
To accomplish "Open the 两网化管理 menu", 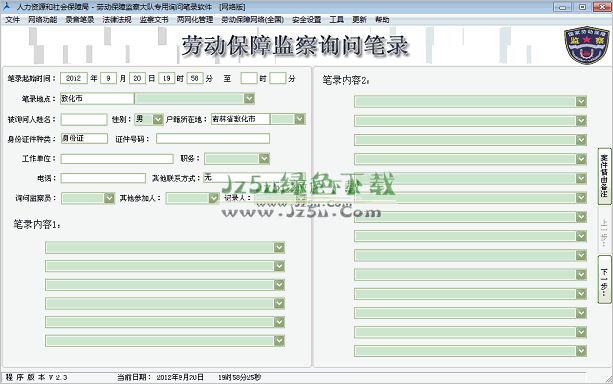I will click(195, 20).
